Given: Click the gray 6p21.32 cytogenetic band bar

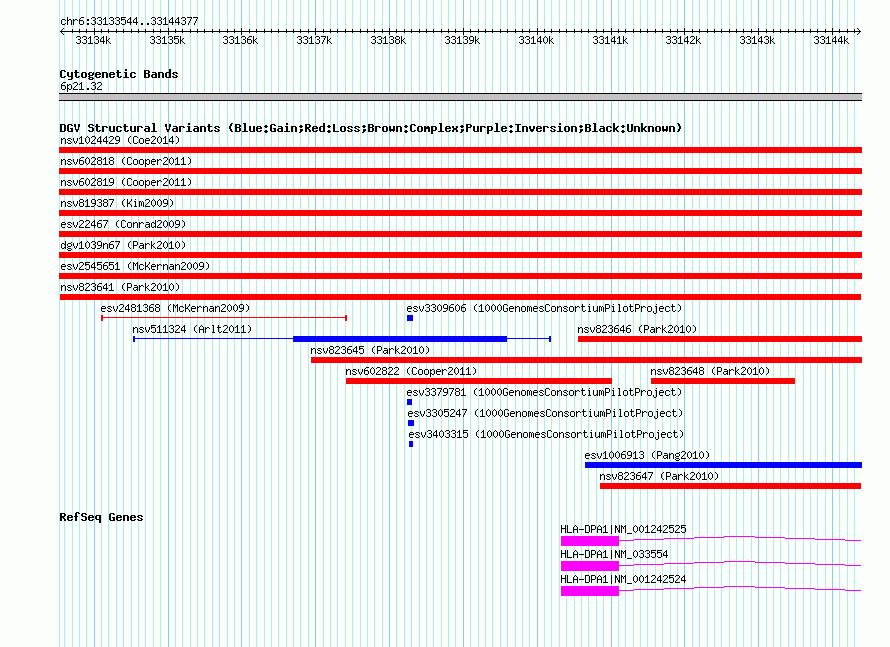Looking at the screenshot, I should 460,98.
